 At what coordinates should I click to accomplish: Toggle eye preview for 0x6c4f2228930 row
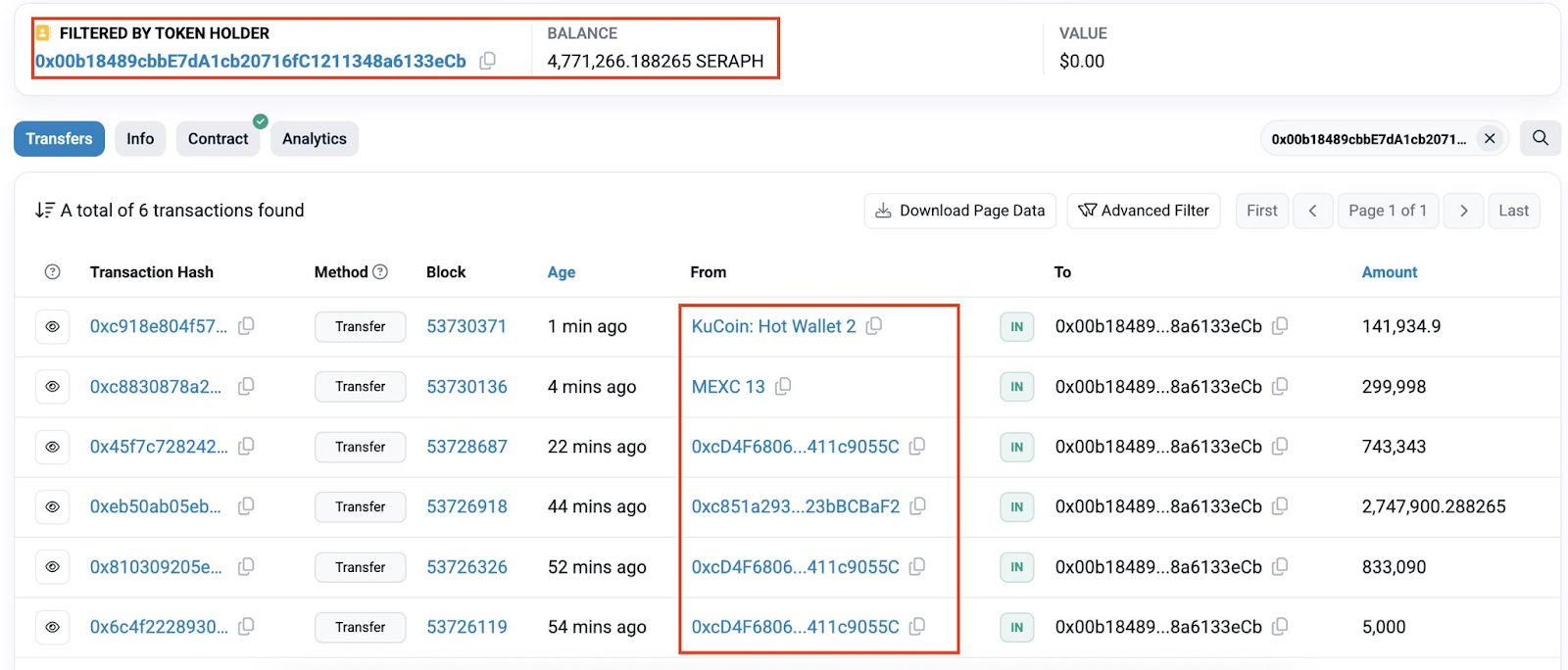tap(53, 627)
